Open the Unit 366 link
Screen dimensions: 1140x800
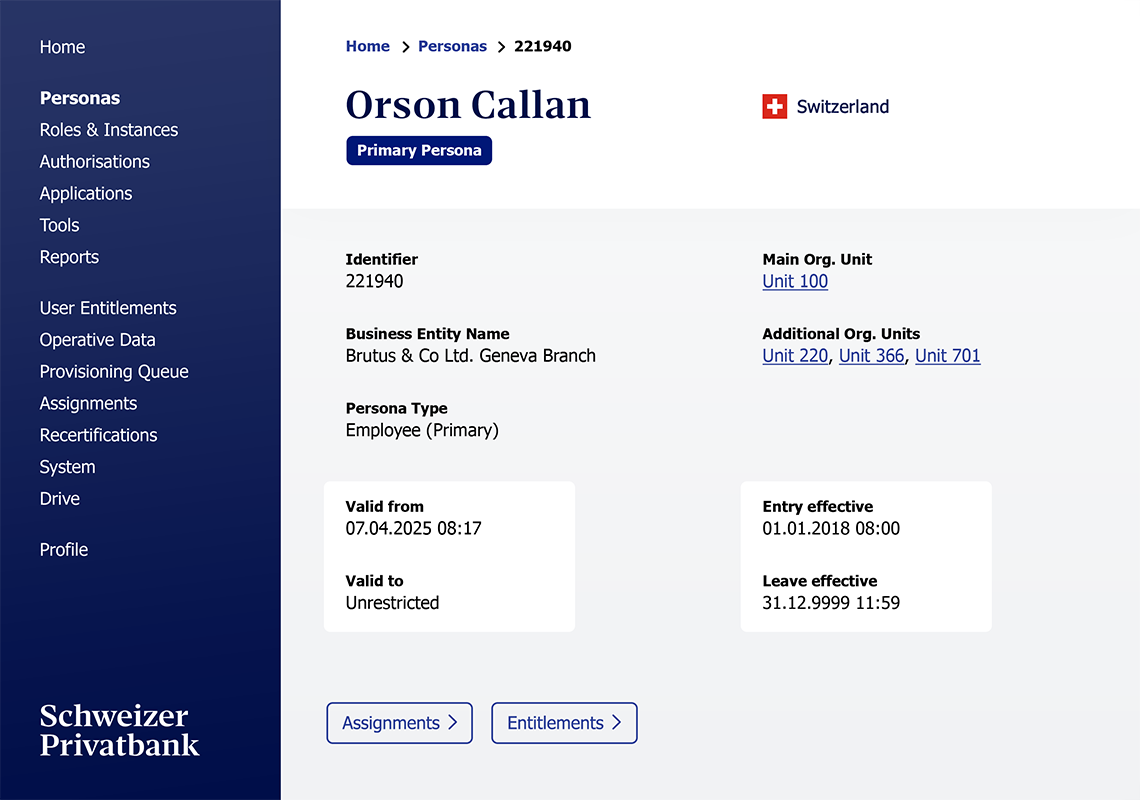[x=871, y=356]
